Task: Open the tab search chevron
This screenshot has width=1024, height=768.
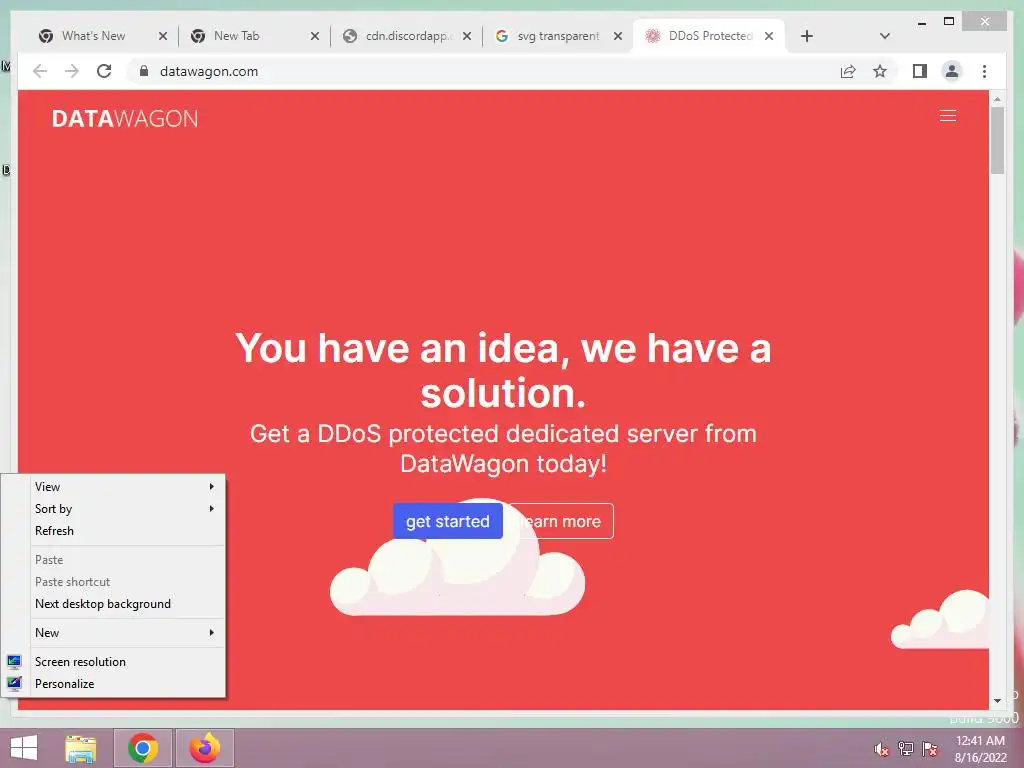Action: click(x=885, y=36)
